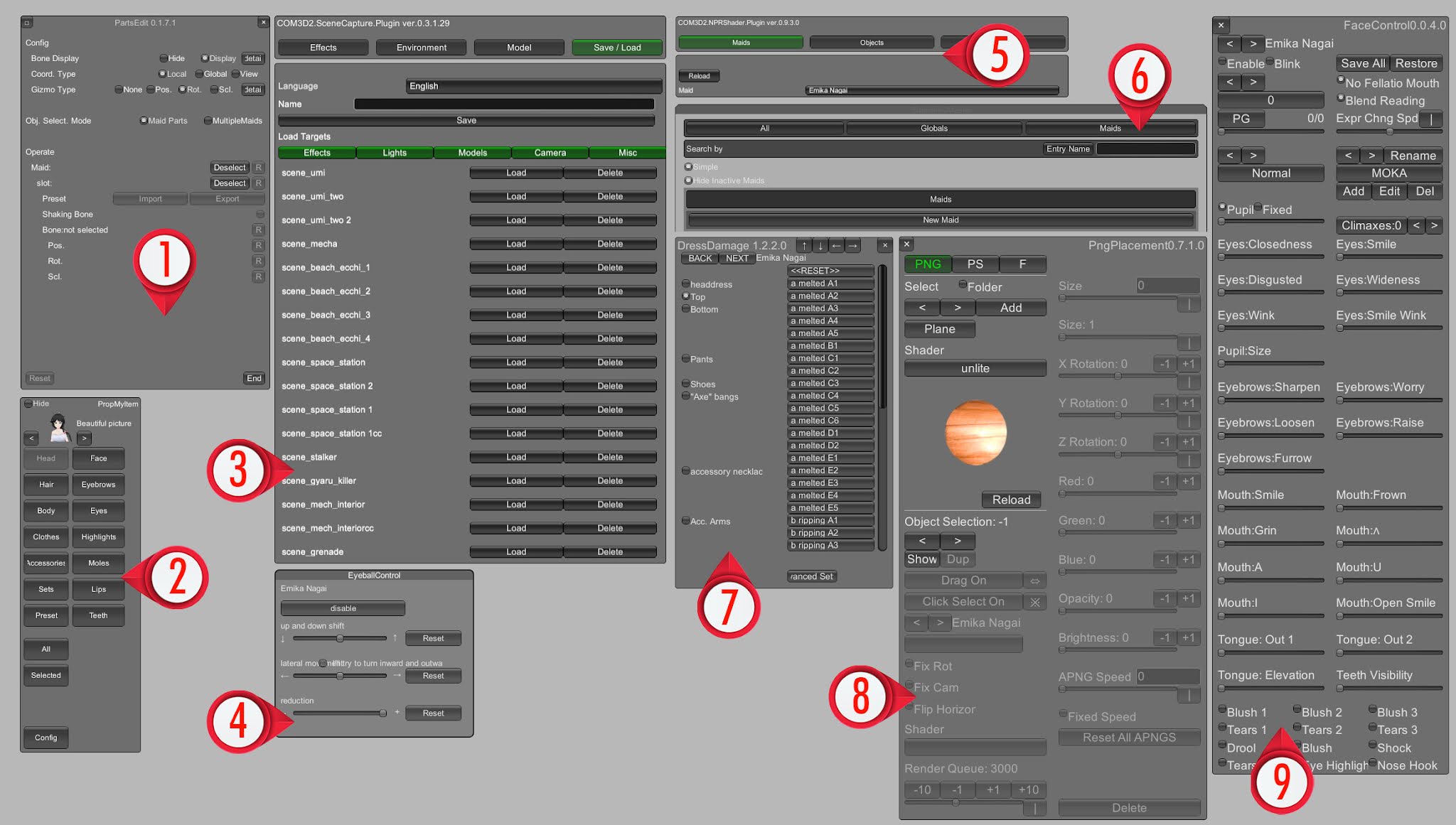Select the Teeth icon in PropMyItem panel
Screen dimensions: 1456x825
(x=98, y=615)
